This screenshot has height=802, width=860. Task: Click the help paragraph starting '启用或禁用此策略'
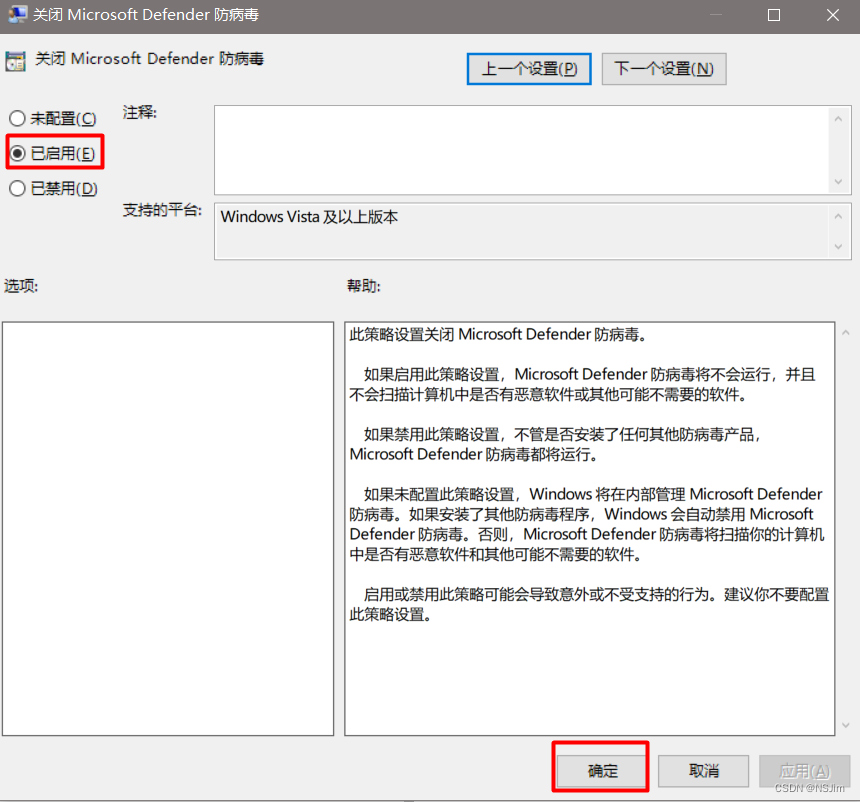pyautogui.click(x=590, y=604)
